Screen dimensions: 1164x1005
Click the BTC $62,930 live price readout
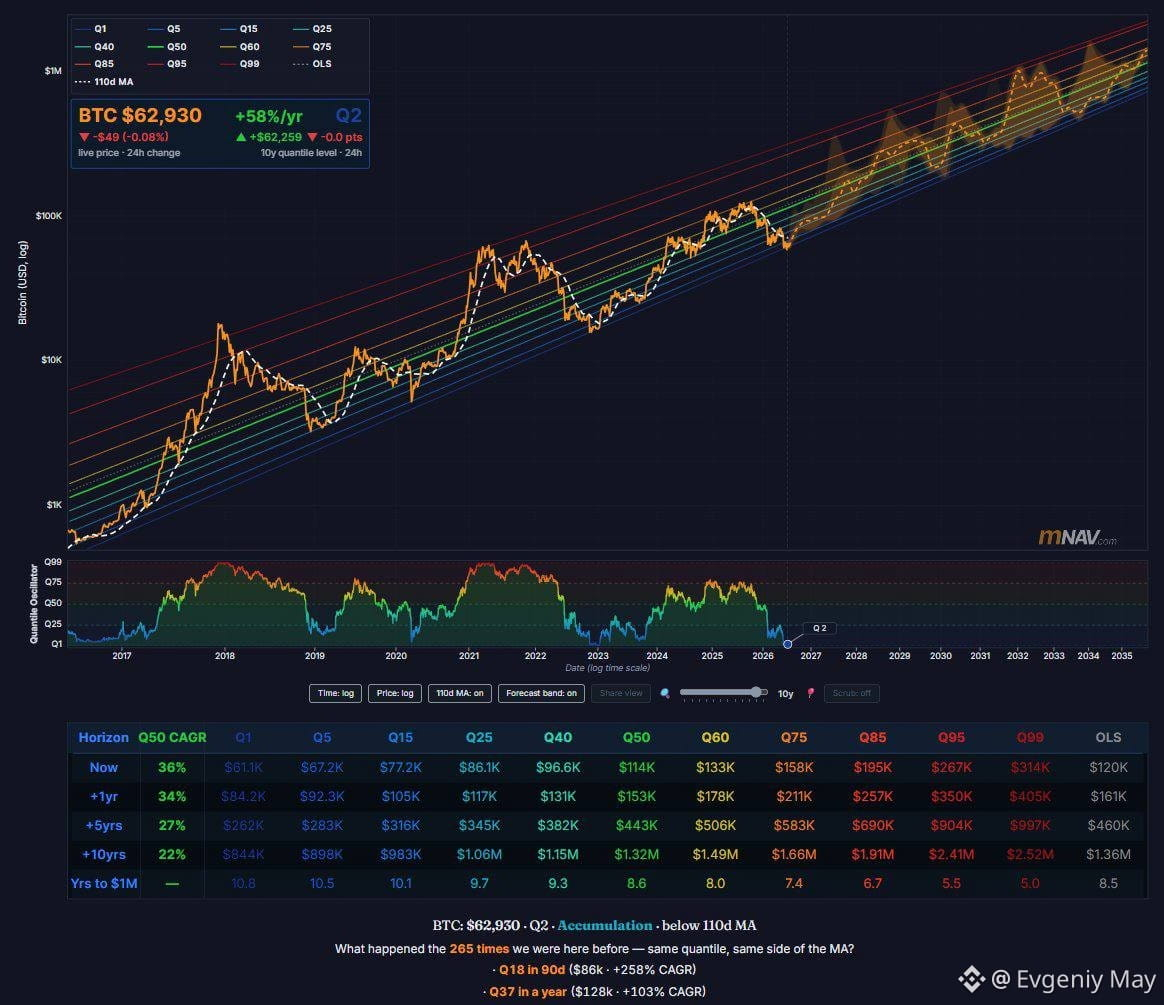(x=140, y=116)
